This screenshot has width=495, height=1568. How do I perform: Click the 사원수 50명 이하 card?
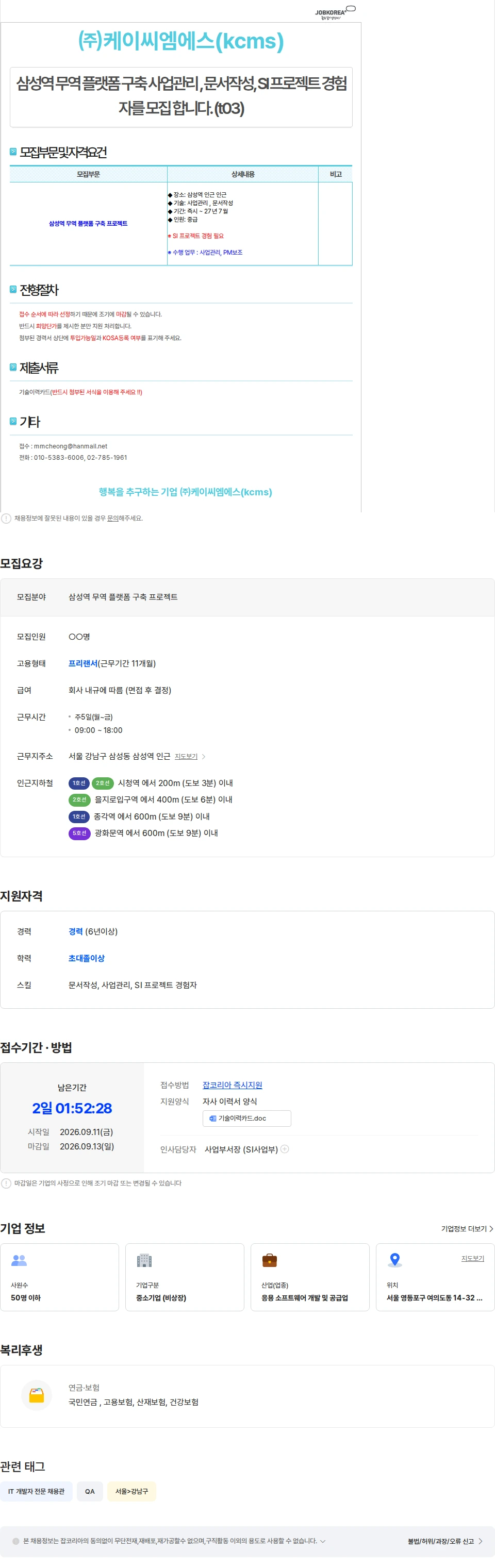click(x=60, y=1277)
